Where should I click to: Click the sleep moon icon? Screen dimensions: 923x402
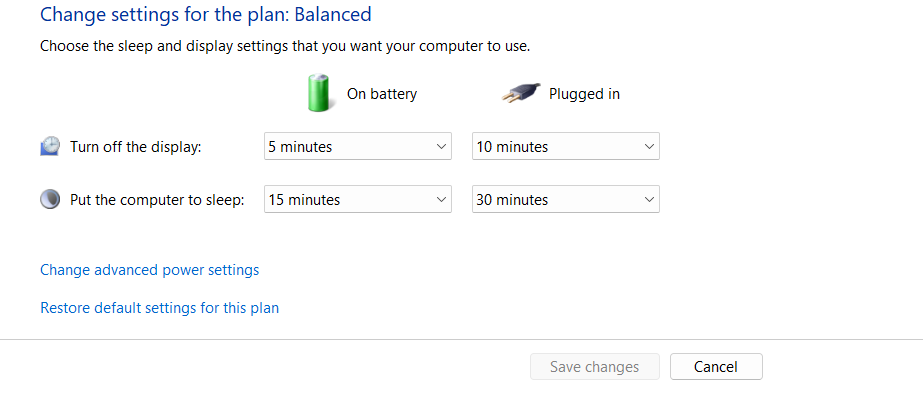50,199
